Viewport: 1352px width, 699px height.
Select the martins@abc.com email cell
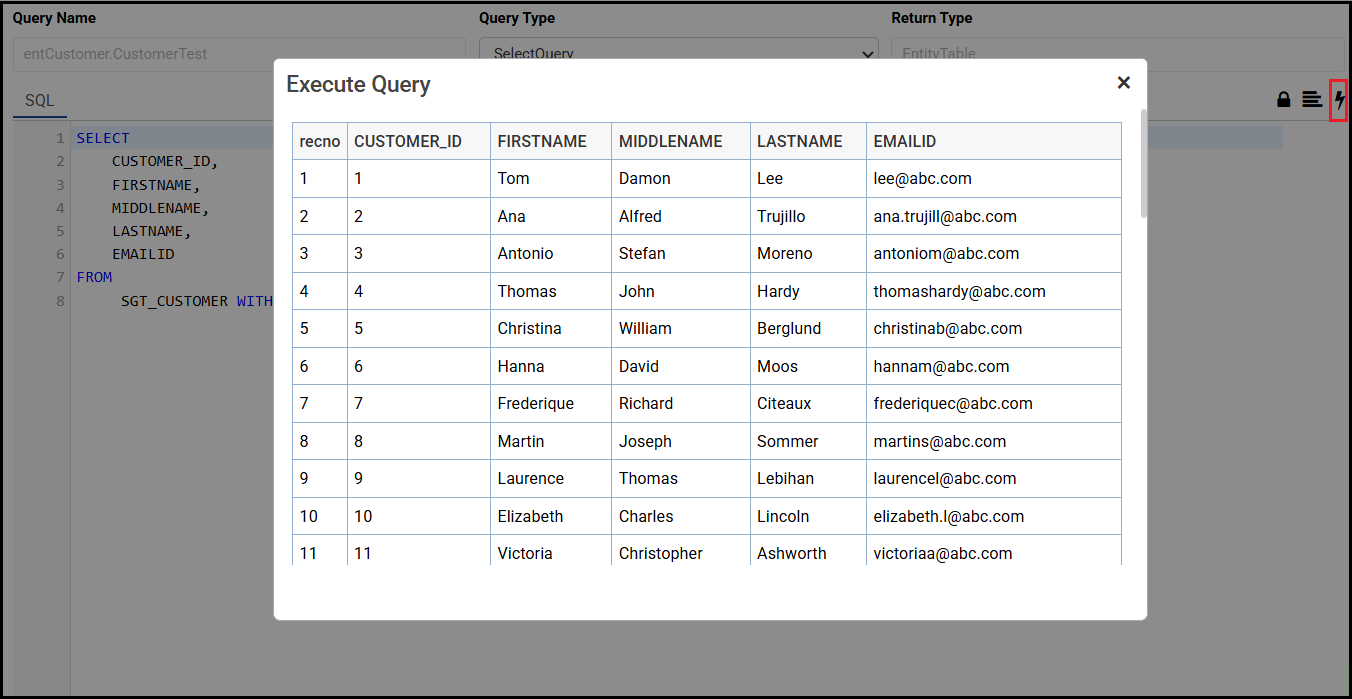coord(939,442)
